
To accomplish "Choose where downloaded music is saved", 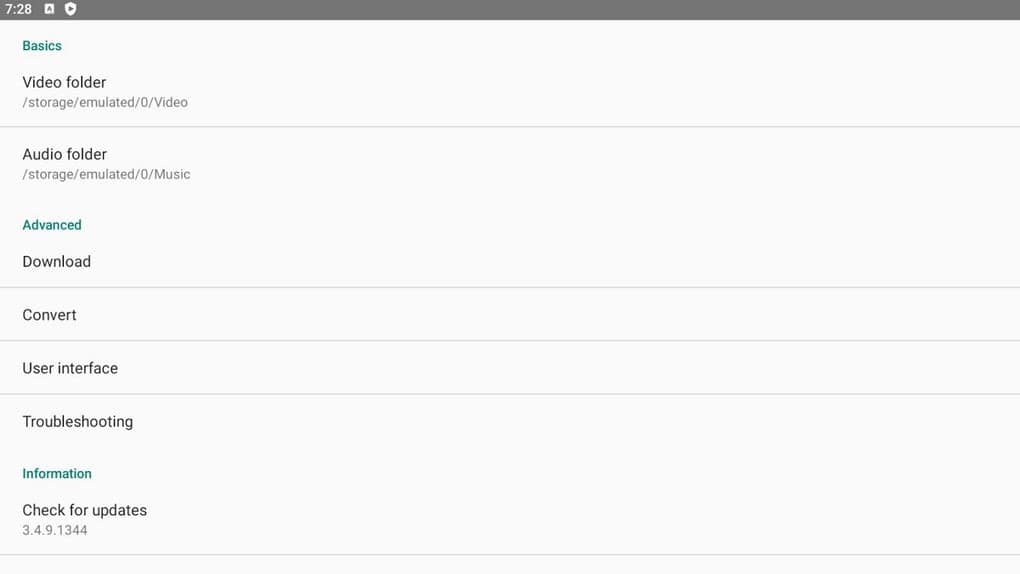I will [510, 163].
